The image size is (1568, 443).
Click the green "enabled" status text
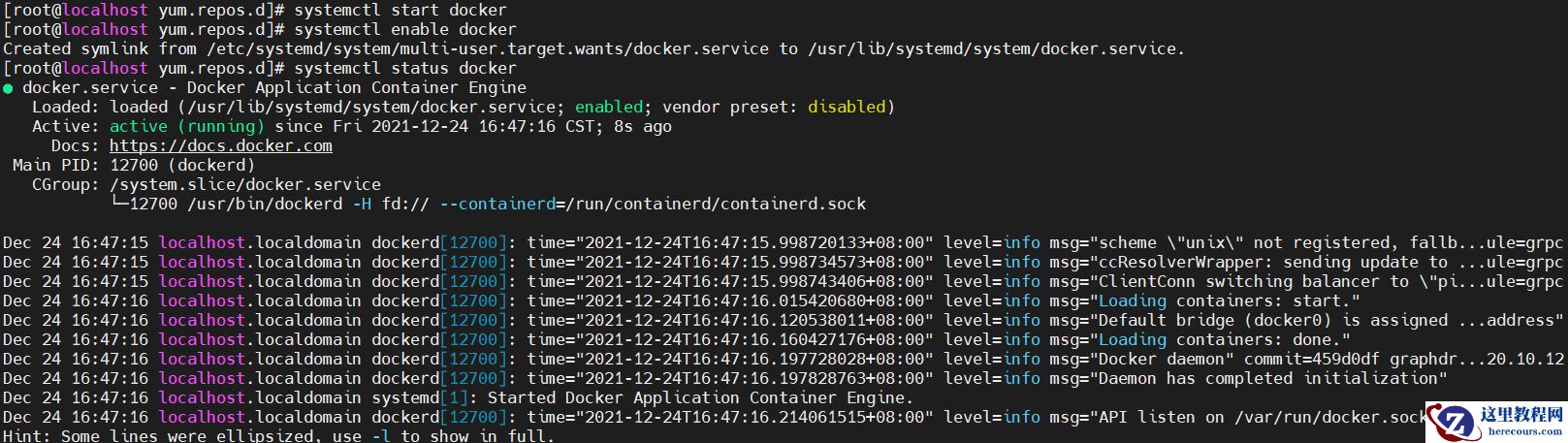click(609, 107)
